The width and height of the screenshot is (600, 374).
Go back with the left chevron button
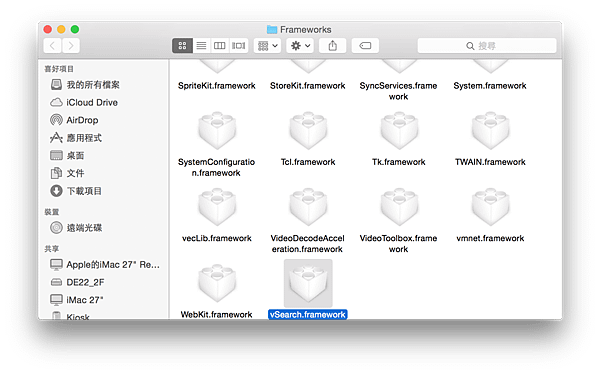52,46
